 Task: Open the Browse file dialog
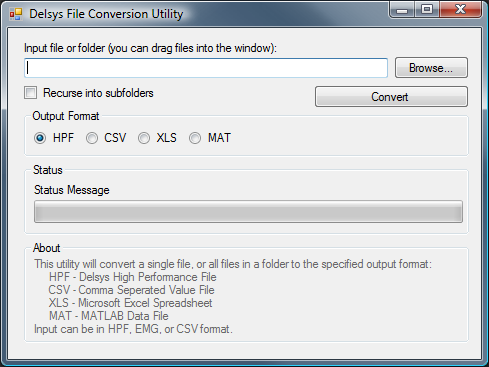(431, 68)
